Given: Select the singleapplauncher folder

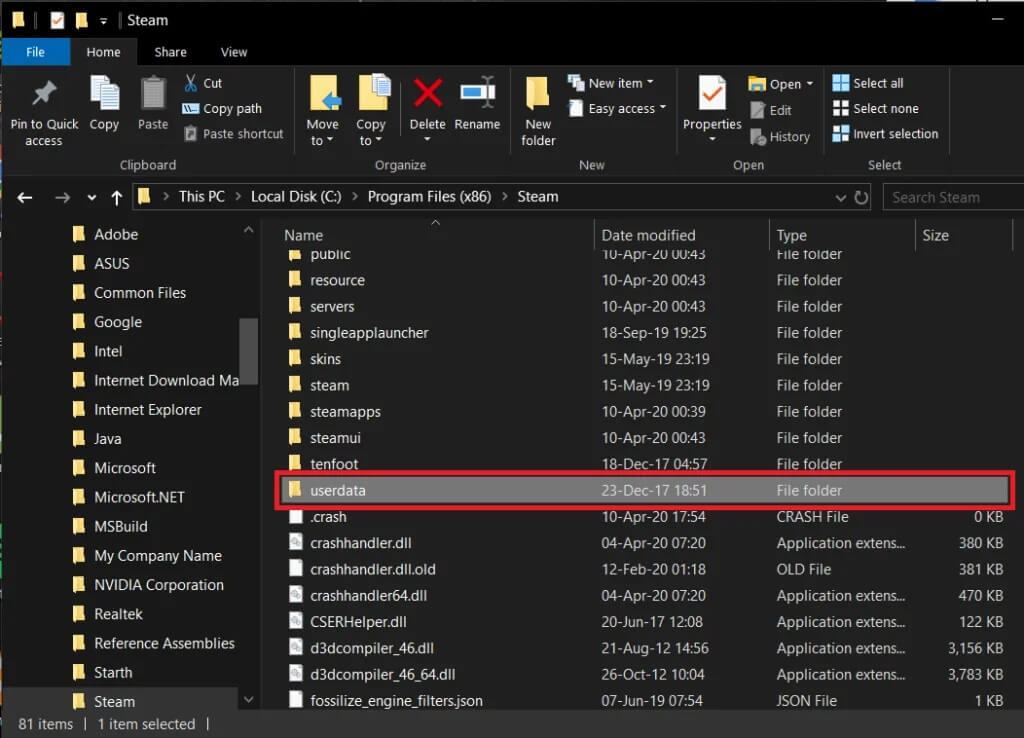Looking at the screenshot, I should coord(645,333).
